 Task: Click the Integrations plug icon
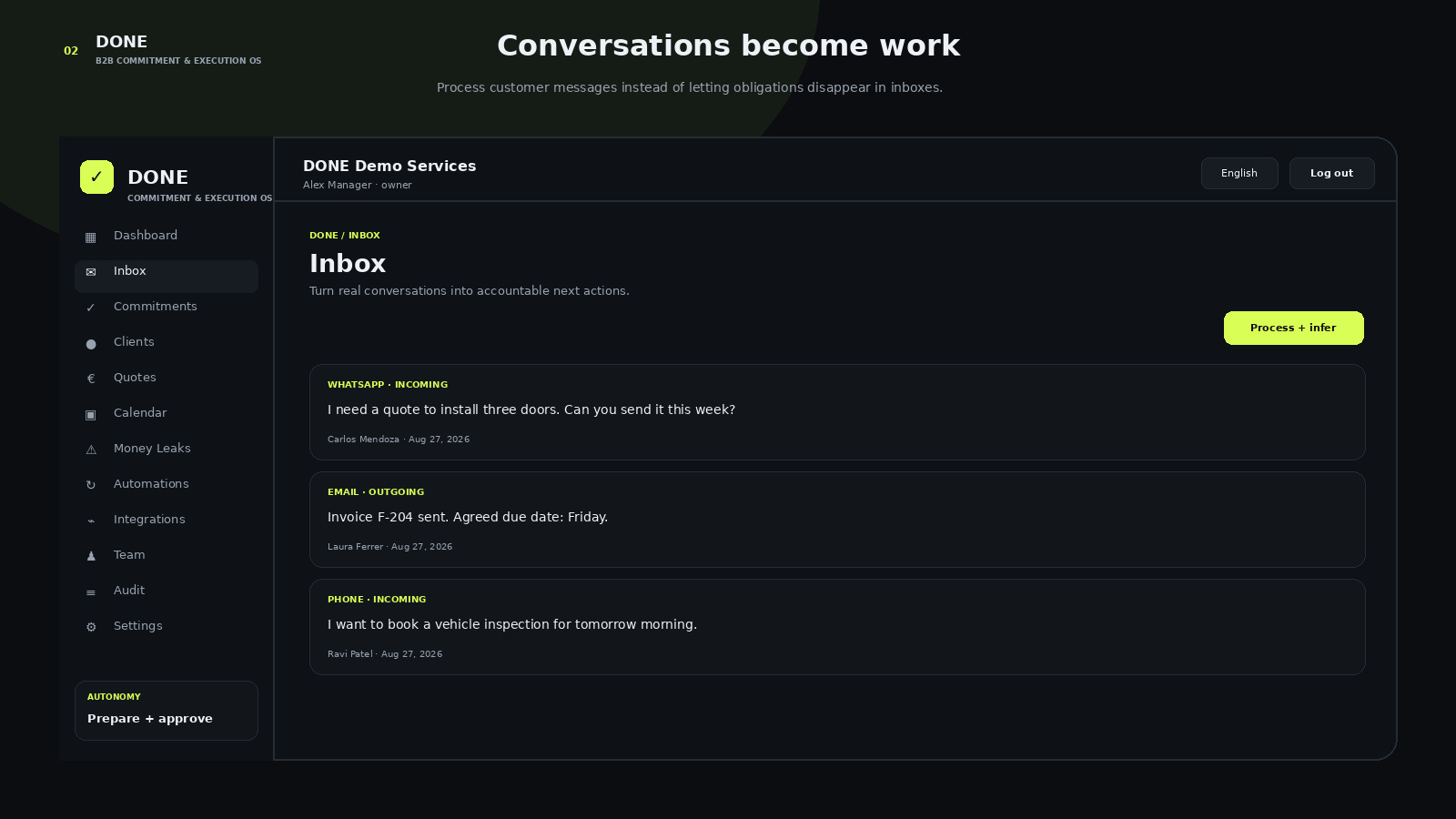click(91, 521)
